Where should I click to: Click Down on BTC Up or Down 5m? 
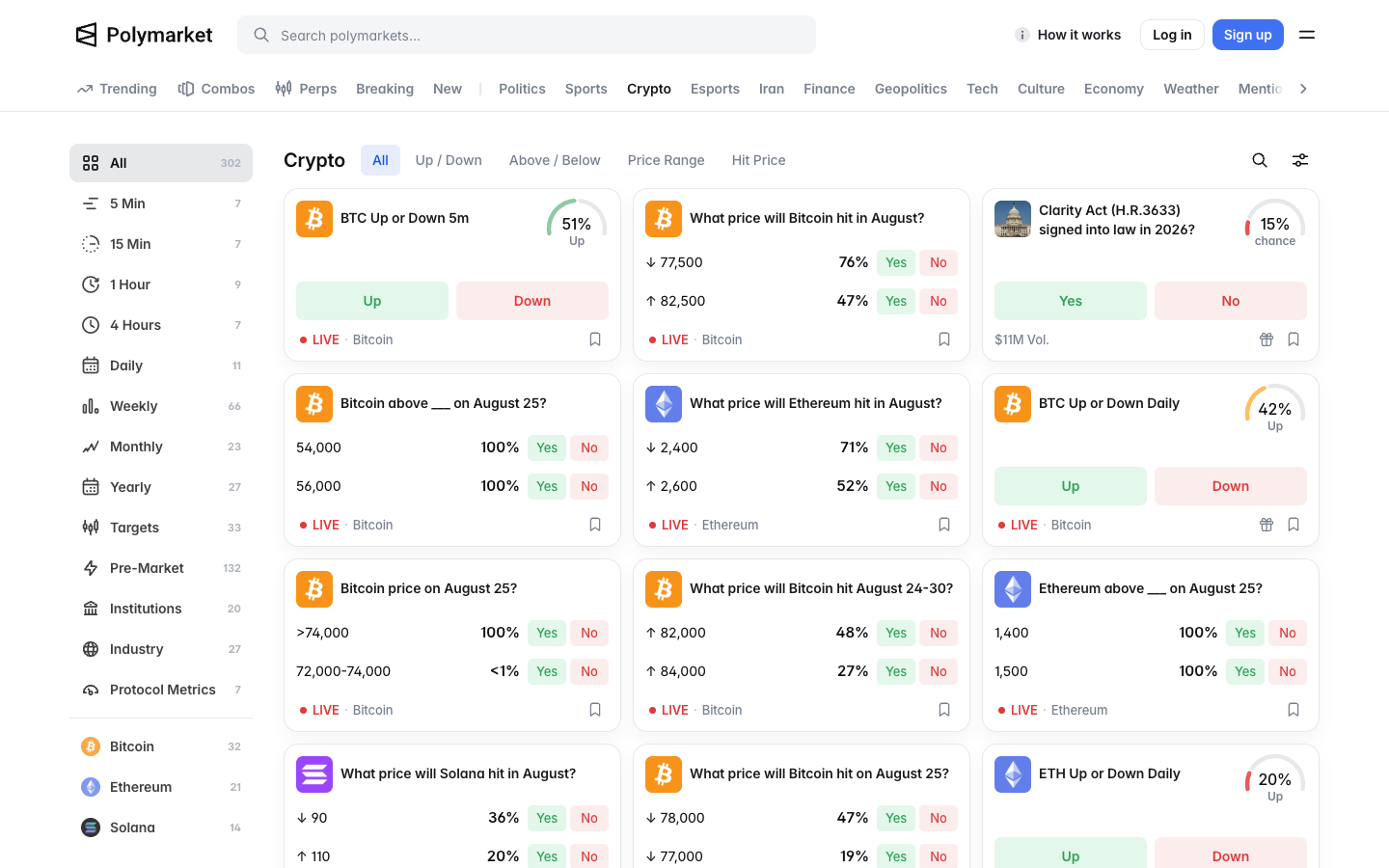pos(532,301)
